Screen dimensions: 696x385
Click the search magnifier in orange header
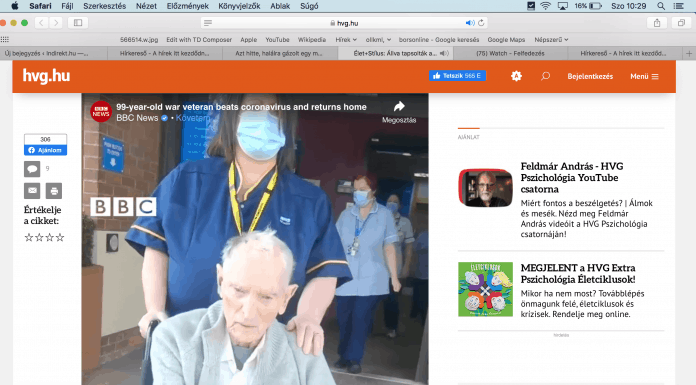pyautogui.click(x=546, y=76)
